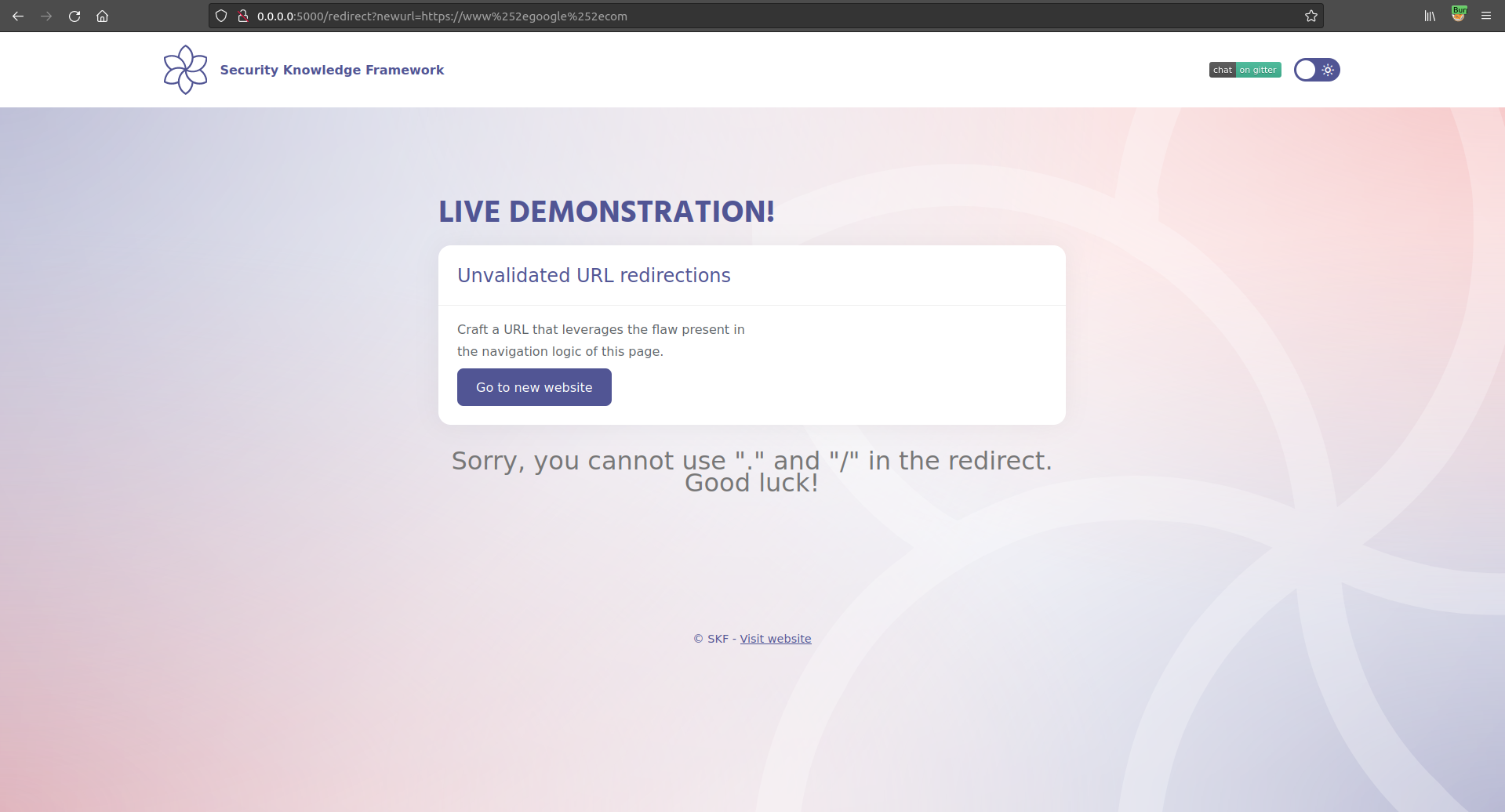Open the Burp extension icon
The image size is (1505, 812).
pyautogui.click(x=1459, y=14)
